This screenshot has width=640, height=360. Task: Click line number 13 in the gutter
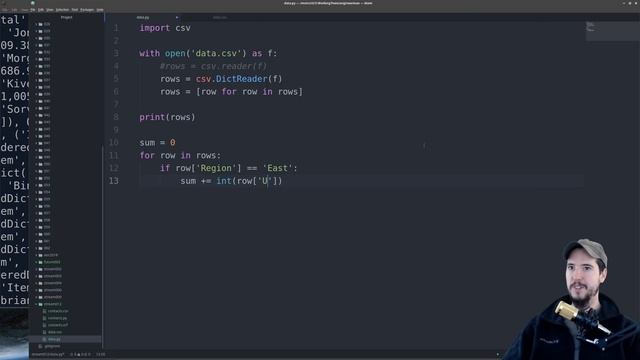click(114, 181)
